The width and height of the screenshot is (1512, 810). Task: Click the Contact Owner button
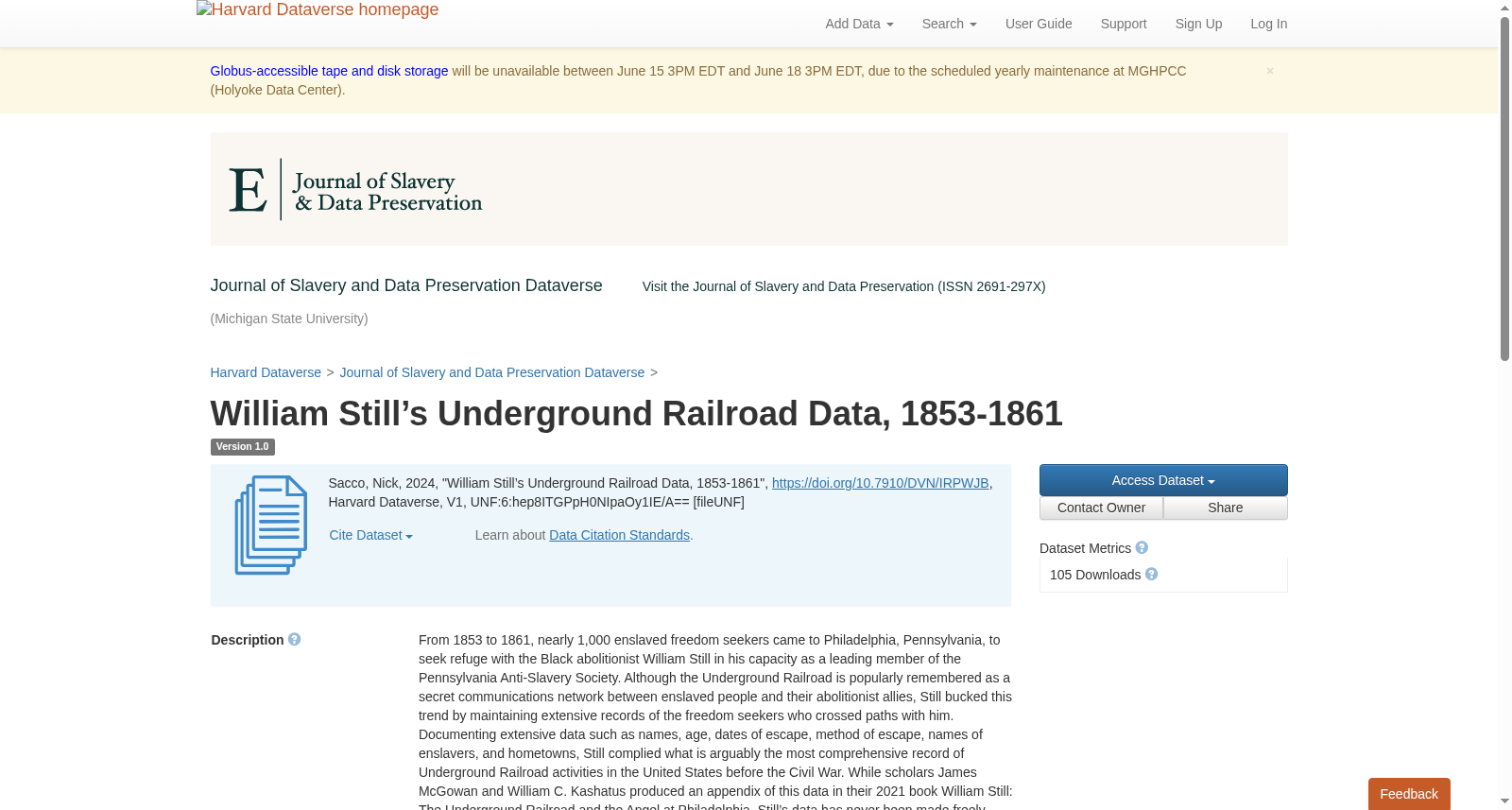(1101, 508)
